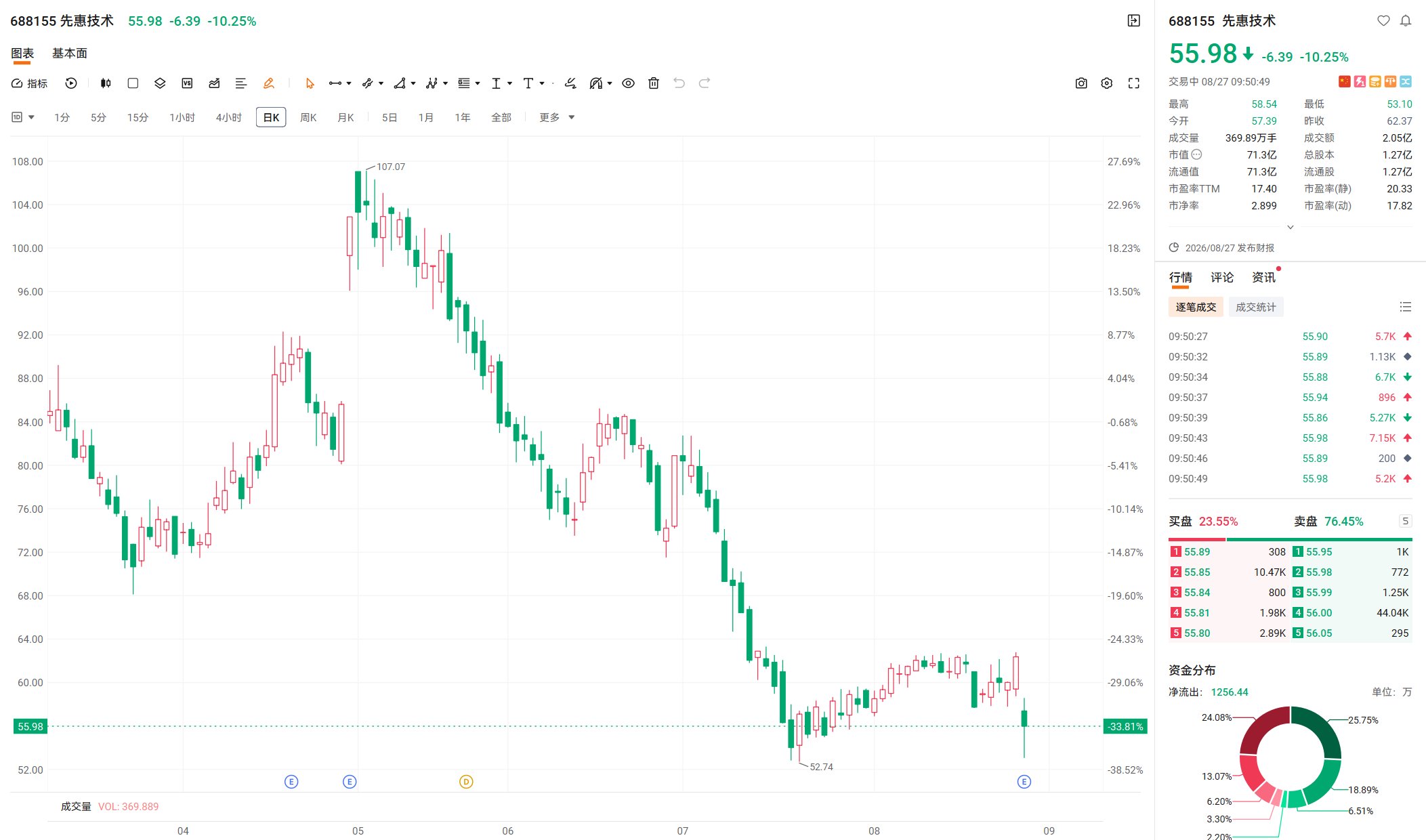
Task: Expand more quote details chevron
Action: pos(1291,227)
